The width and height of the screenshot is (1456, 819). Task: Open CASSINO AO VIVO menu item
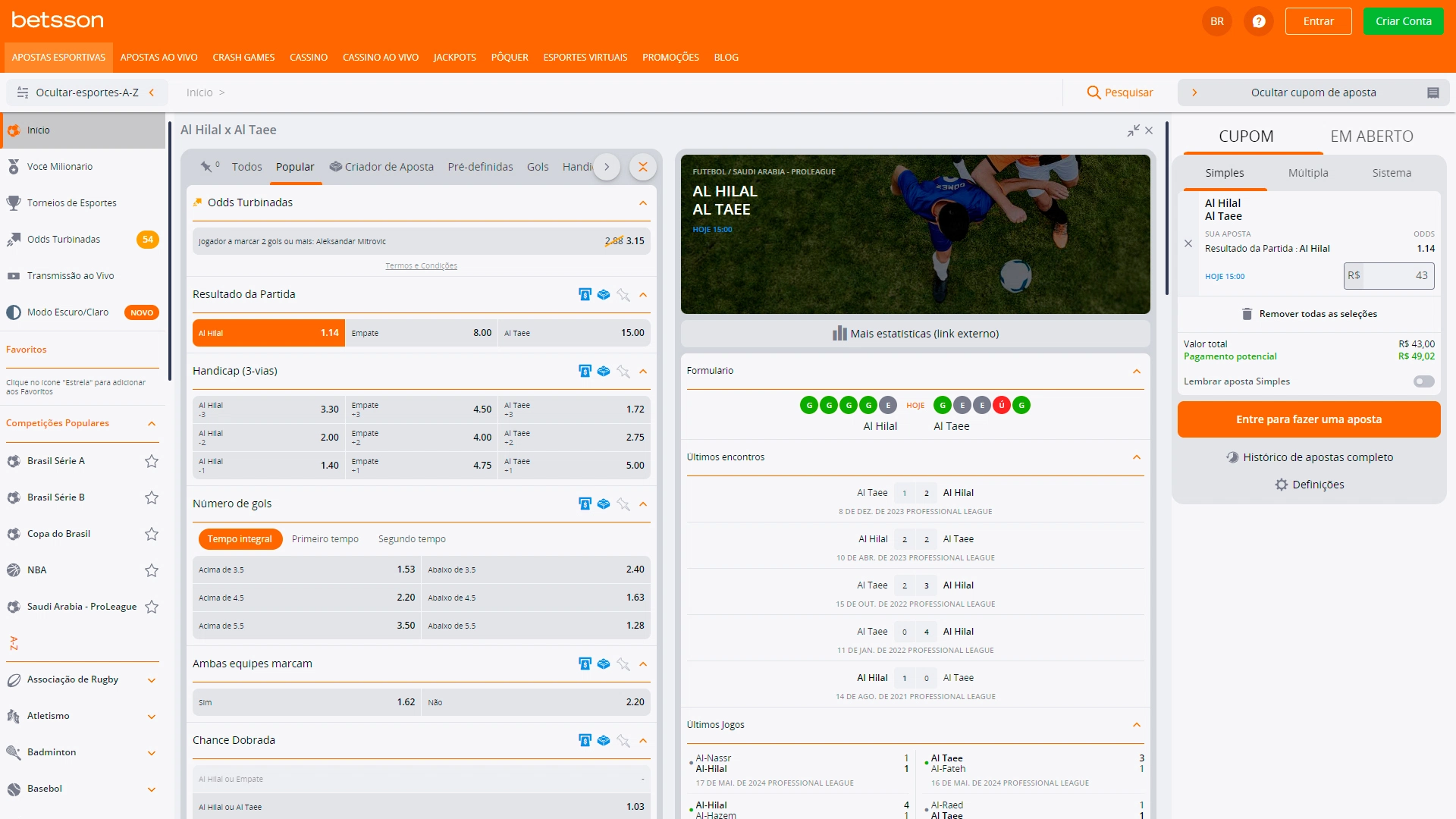[x=380, y=58]
